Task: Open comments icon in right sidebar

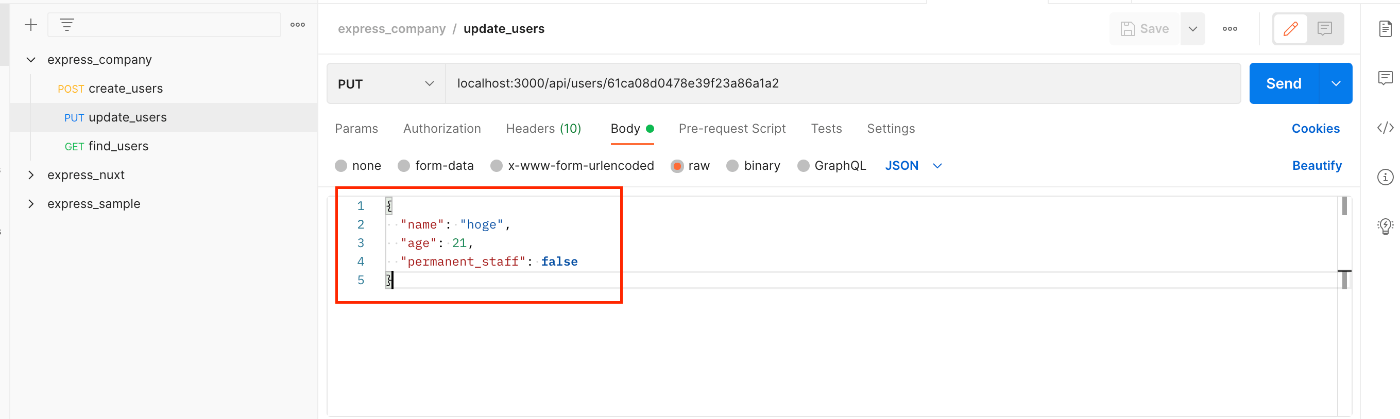Action: [1385, 78]
